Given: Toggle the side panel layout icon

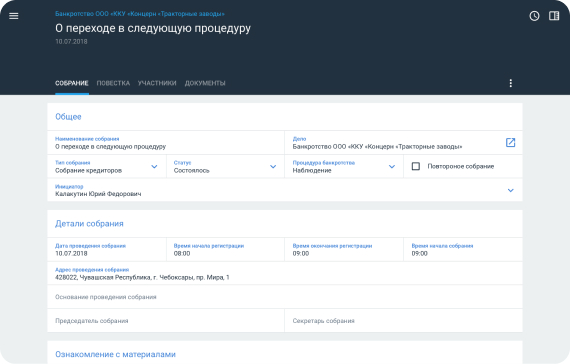Looking at the screenshot, I should [x=554, y=16].
